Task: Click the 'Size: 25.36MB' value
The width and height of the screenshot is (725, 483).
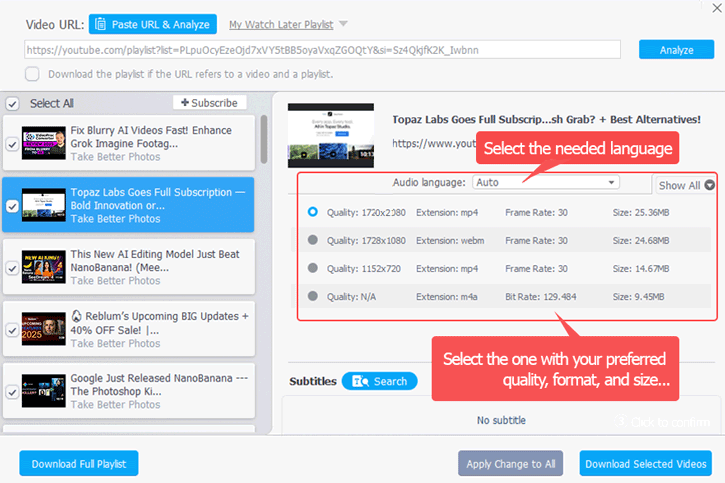Action: click(641, 213)
